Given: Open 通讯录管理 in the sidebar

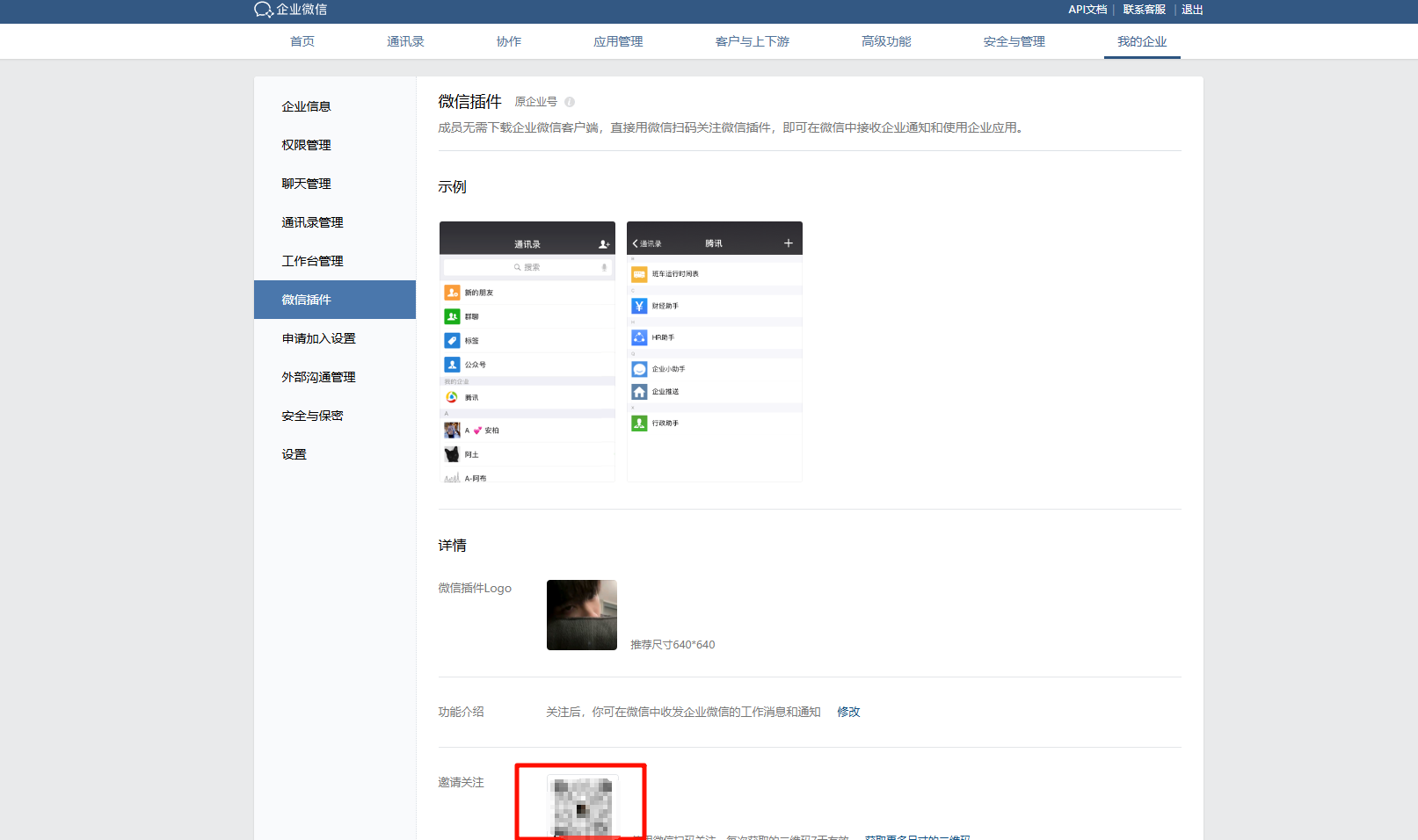Looking at the screenshot, I should [x=312, y=222].
